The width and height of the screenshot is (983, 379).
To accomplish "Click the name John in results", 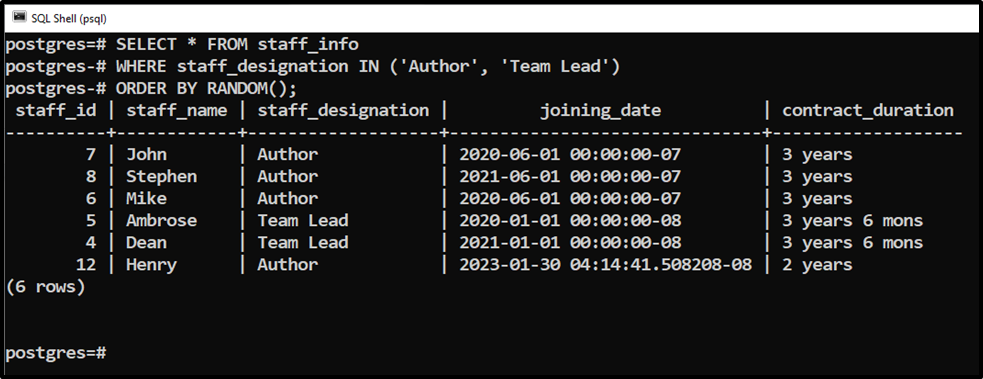I will click(x=147, y=154).
